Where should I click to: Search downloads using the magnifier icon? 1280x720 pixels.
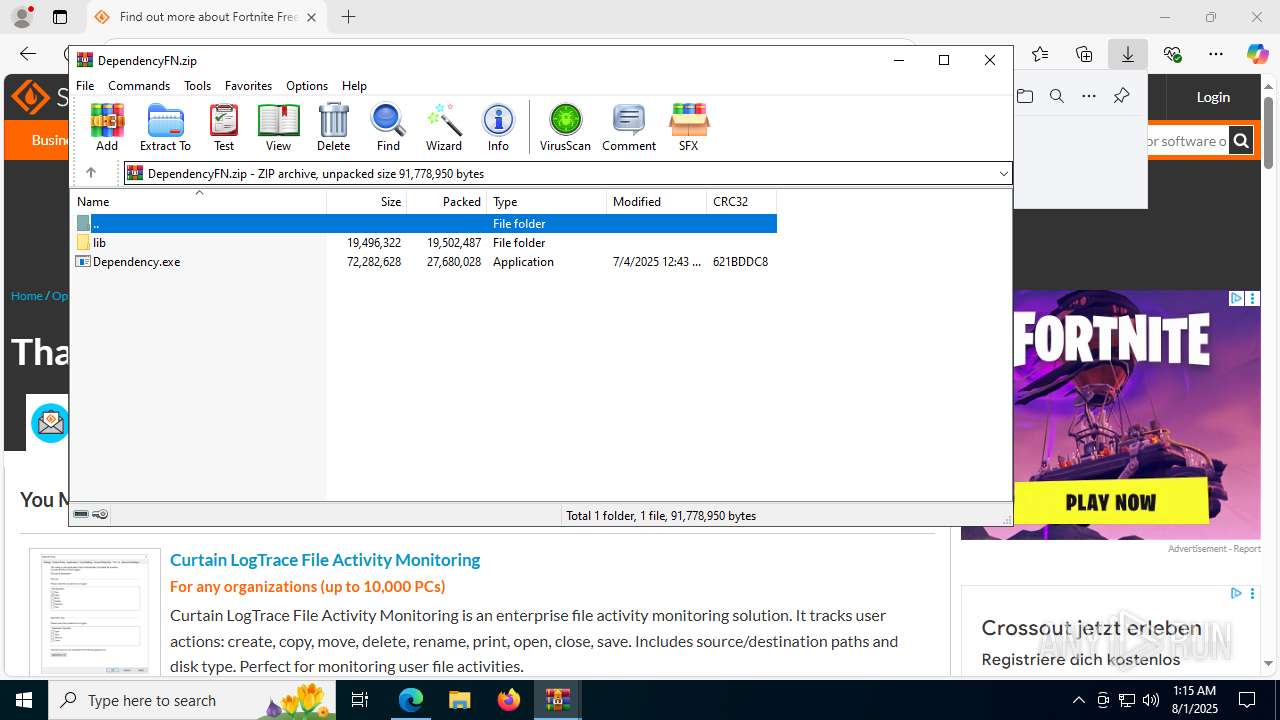[x=1057, y=96]
